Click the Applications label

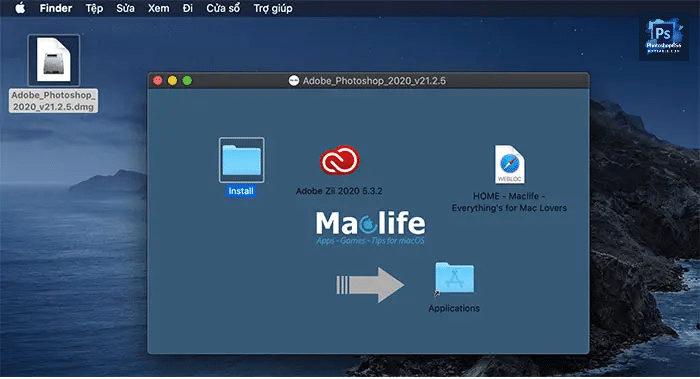pyautogui.click(x=454, y=308)
